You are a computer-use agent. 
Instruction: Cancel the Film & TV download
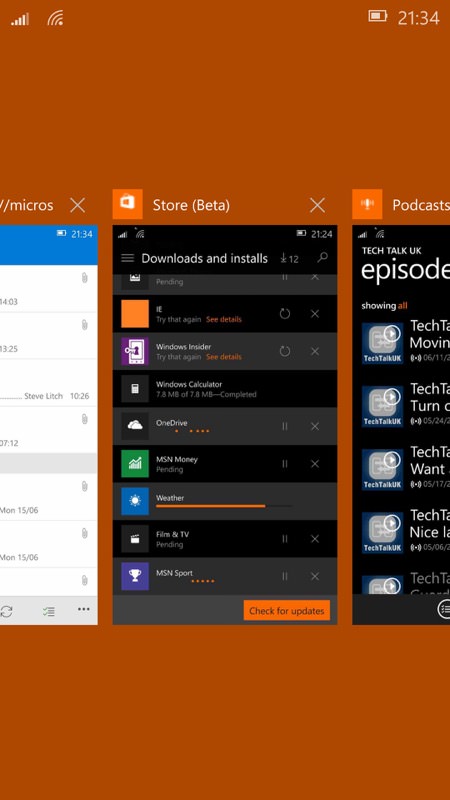point(315,539)
